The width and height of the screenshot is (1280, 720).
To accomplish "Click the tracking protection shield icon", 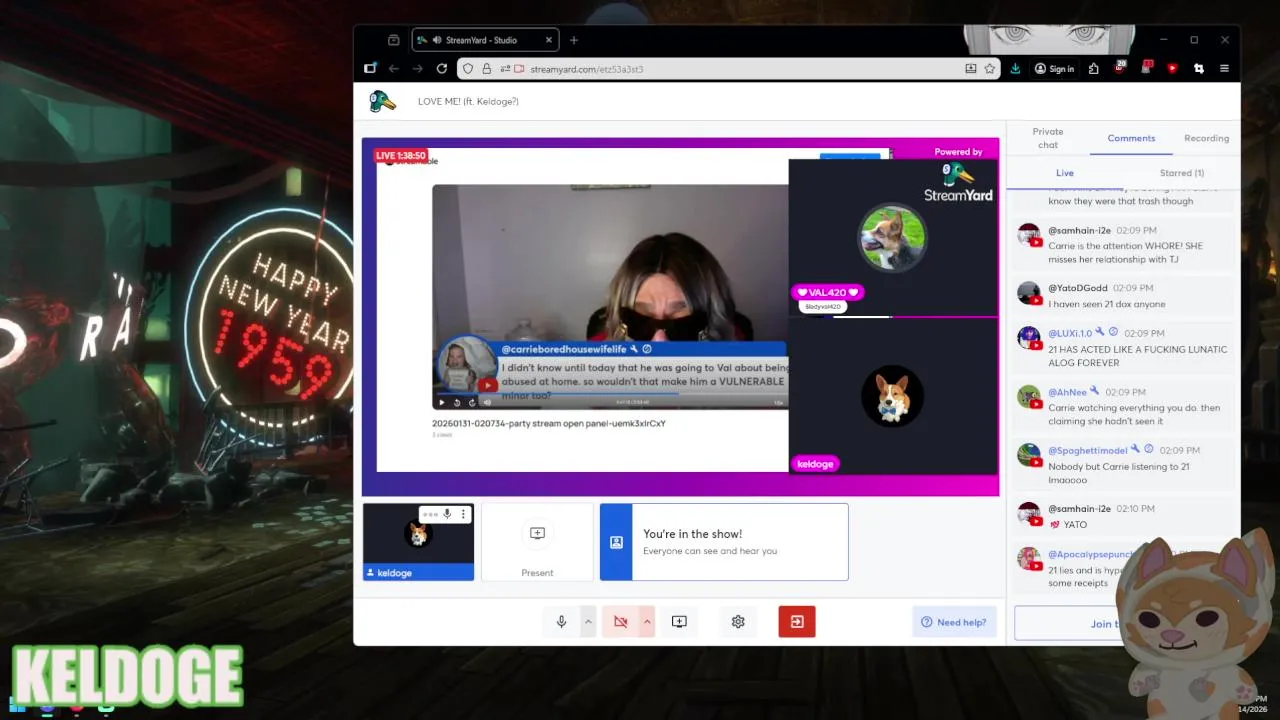I will coord(467,69).
